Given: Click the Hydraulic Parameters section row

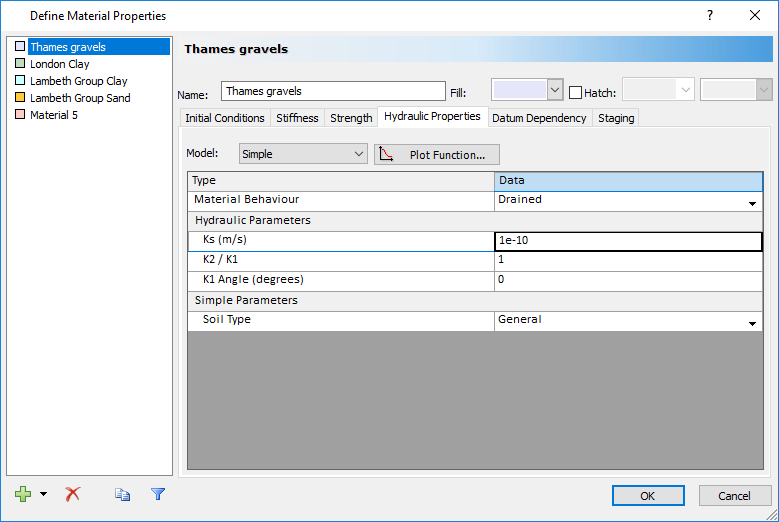Looking at the screenshot, I should pos(475,221).
